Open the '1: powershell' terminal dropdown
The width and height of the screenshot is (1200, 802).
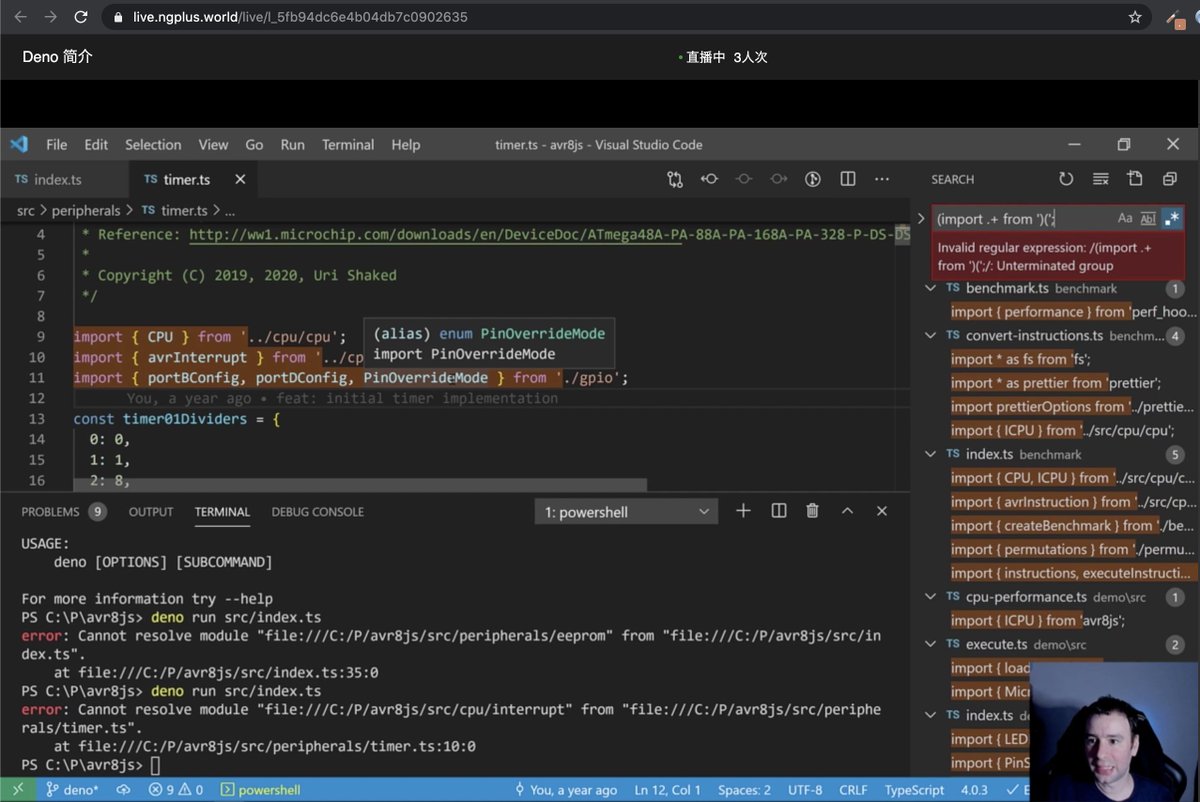[x=625, y=511]
